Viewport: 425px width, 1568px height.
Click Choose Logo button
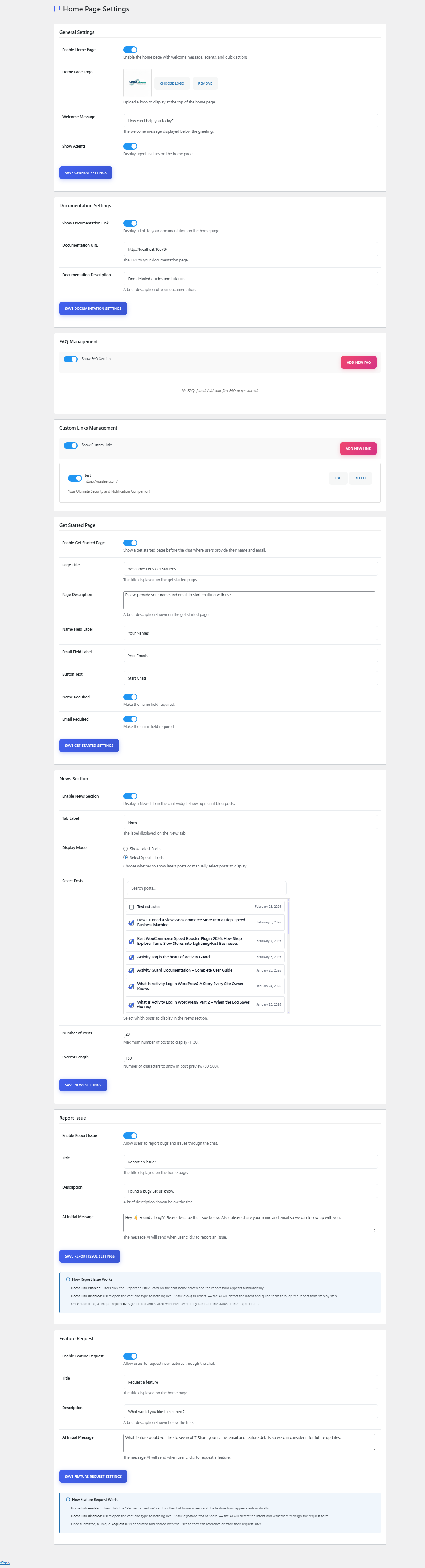click(172, 83)
